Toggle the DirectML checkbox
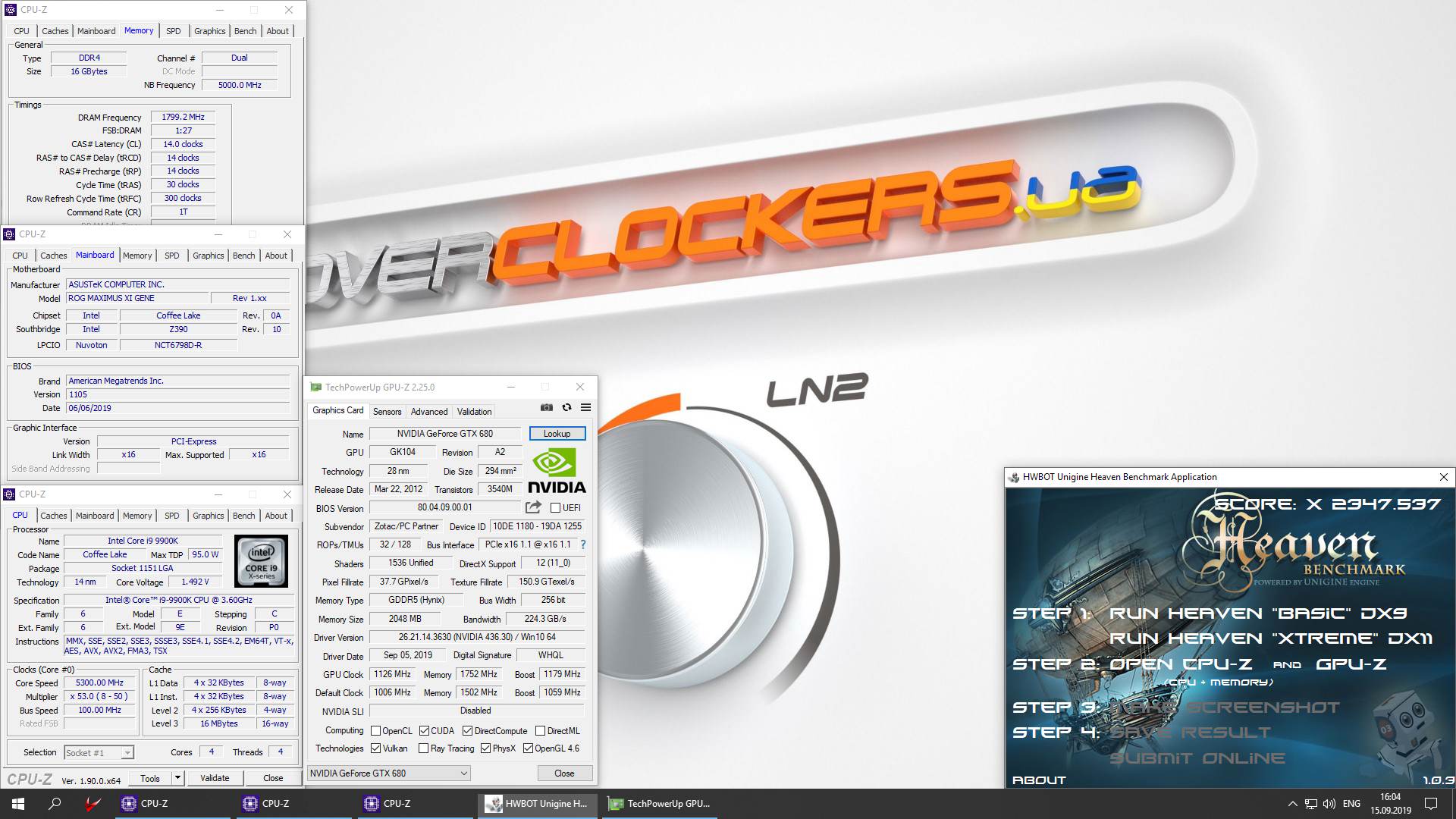Image resolution: width=1456 pixels, height=819 pixels. click(x=540, y=731)
